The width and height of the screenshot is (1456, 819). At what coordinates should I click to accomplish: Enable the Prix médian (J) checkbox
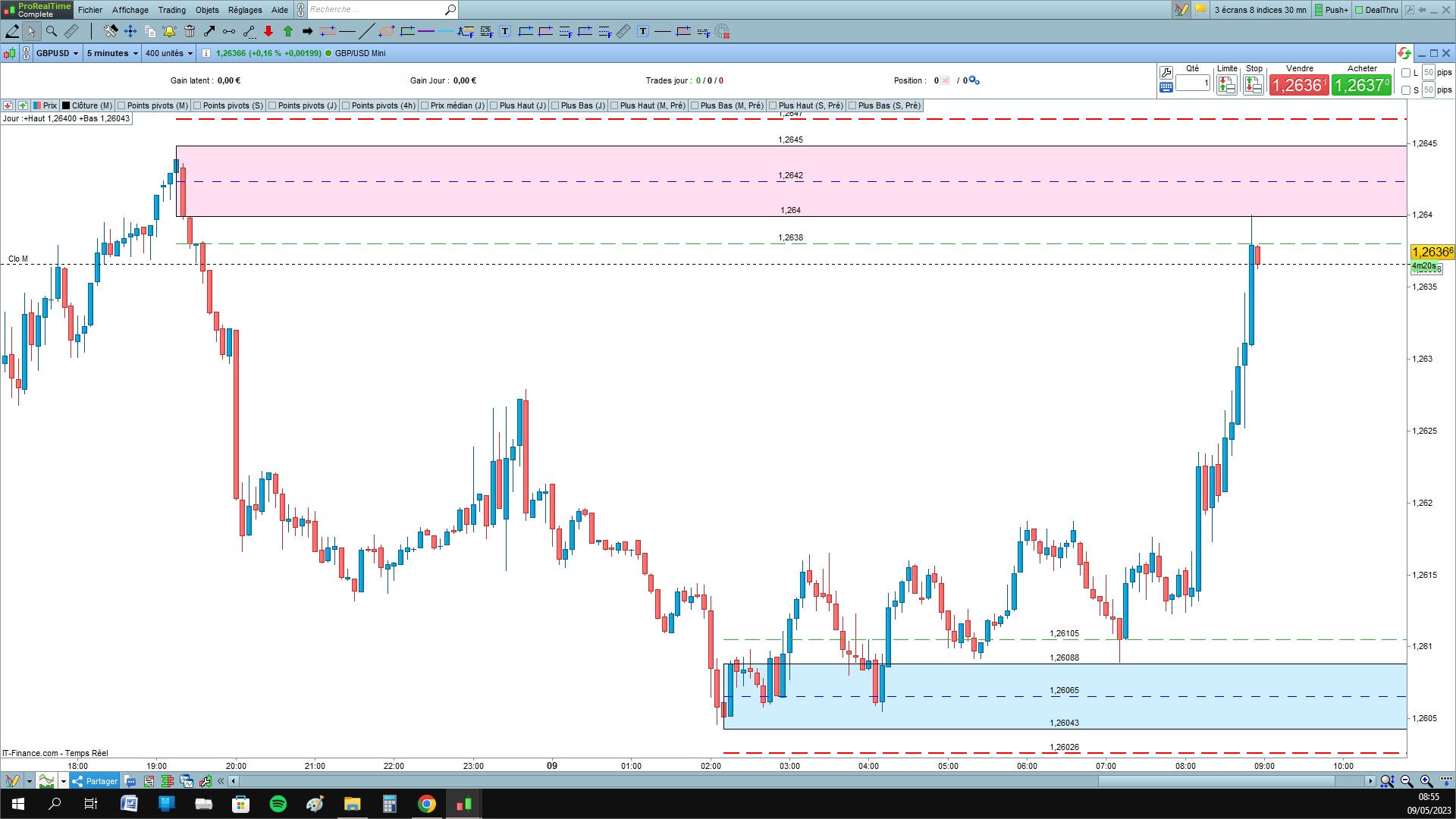(425, 105)
